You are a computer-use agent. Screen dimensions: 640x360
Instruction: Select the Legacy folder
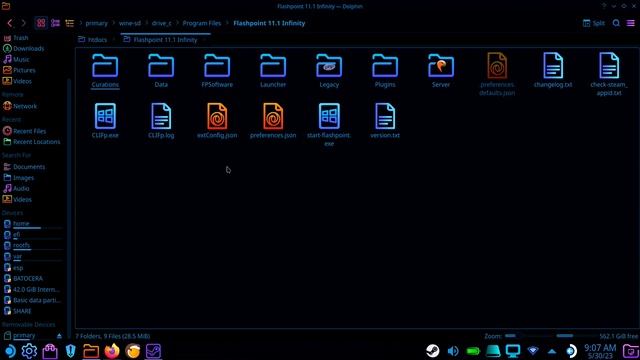point(329,71)
